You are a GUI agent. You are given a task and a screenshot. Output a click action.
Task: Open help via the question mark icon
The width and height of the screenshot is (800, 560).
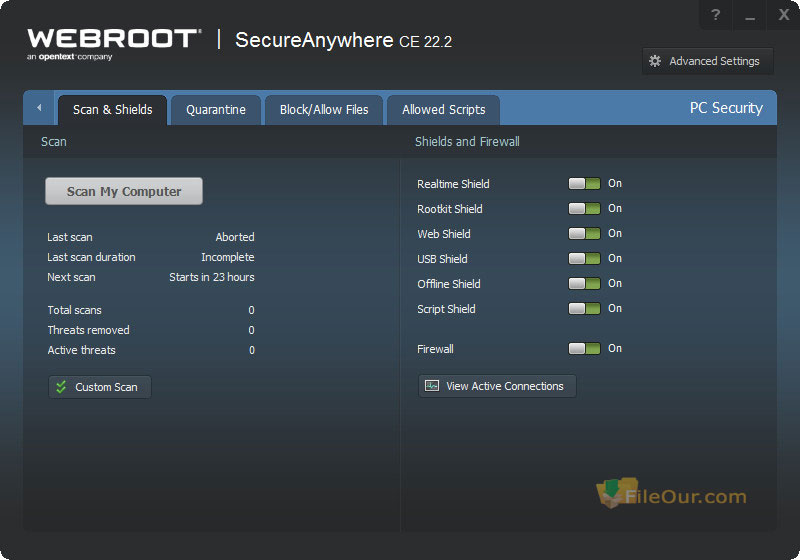point(716,15)
